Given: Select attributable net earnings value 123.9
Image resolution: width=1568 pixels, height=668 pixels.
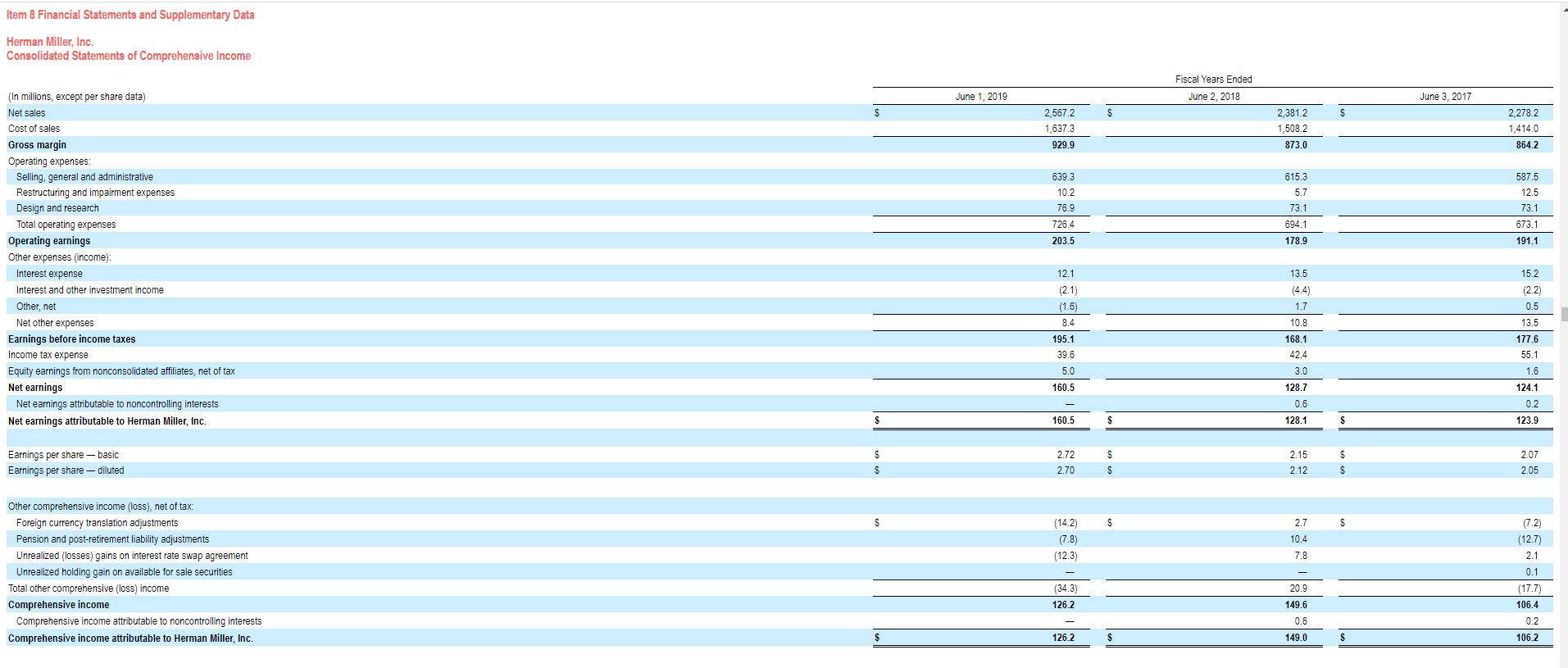Looking at the screenshot, I should (x=1527, y=420).
